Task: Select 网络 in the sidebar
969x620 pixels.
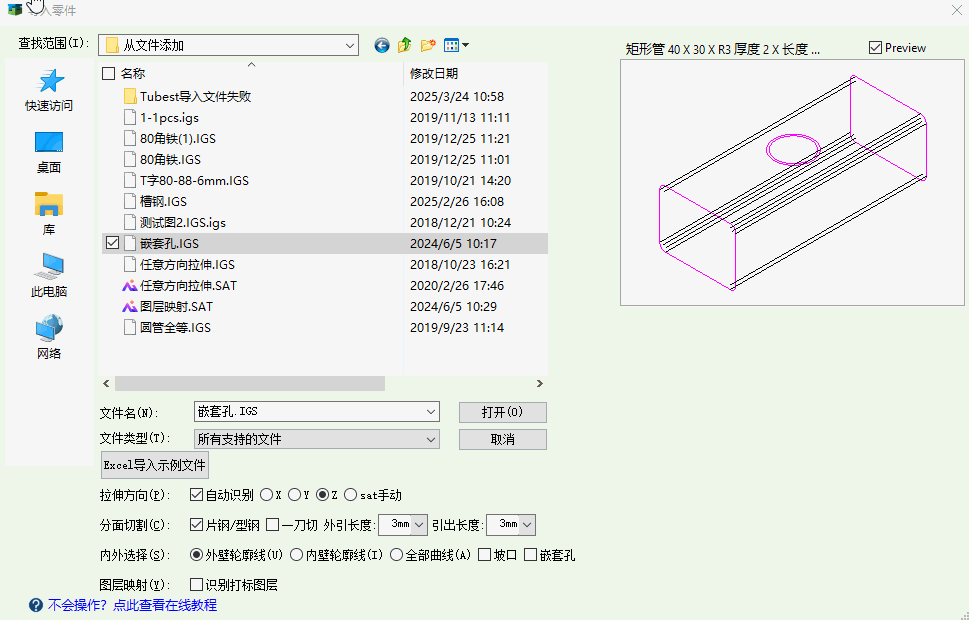Action: [49, 337]
